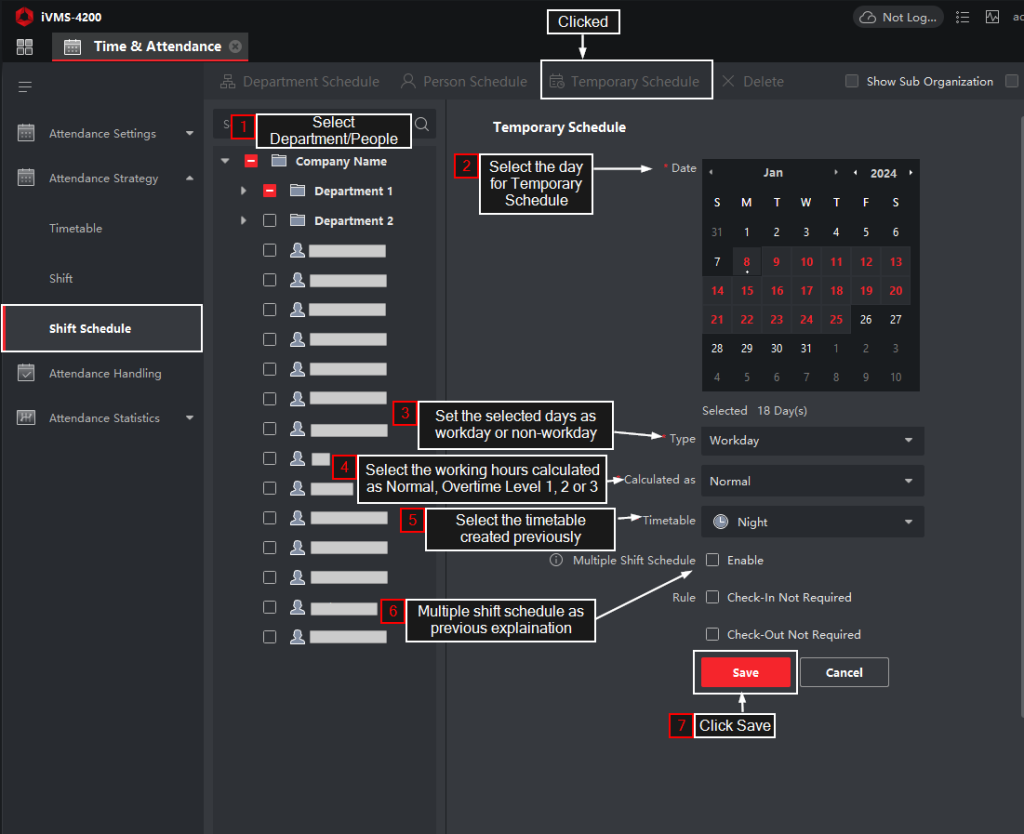Click the Department 1 folder icon
1024x834 pixels.
297,191
